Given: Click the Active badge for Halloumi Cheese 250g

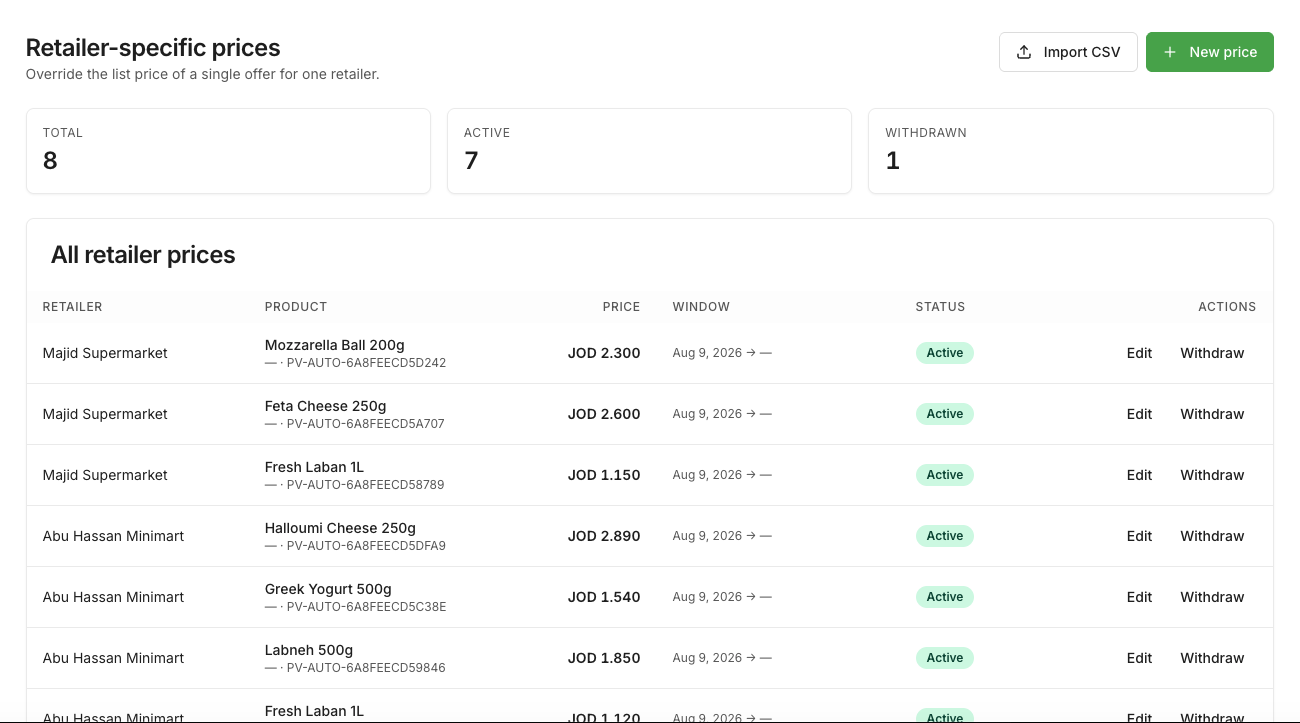Looking at the screenshot, I should (x=944, y=536).
